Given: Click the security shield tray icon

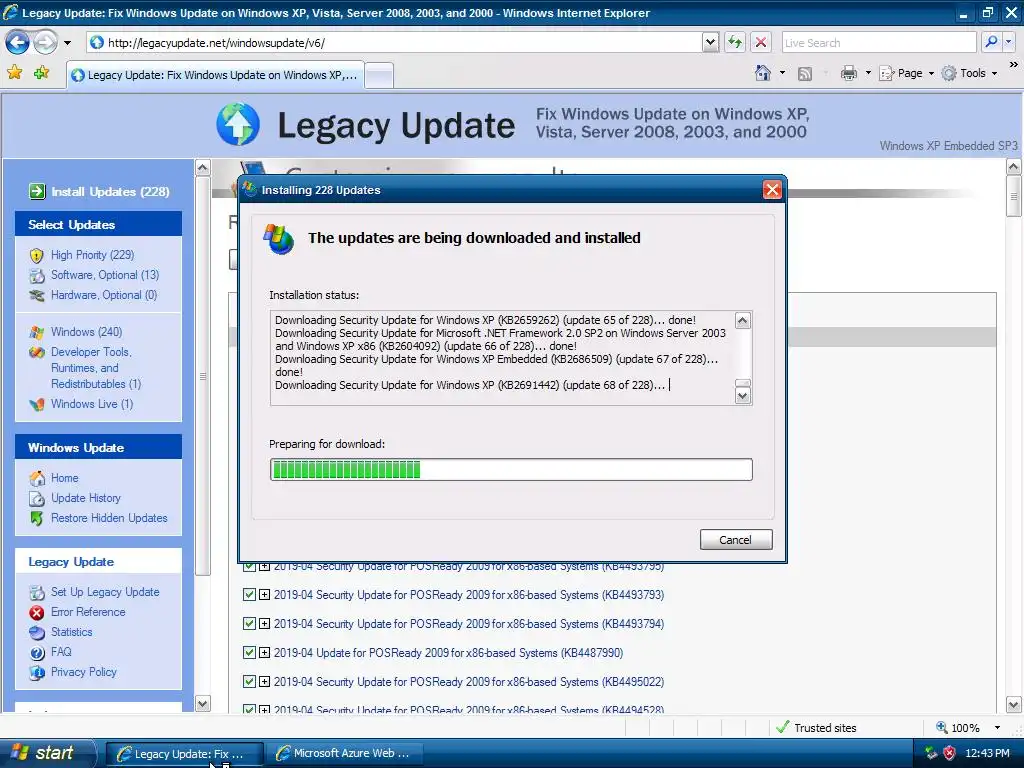Looking at the screenshot, I should click(949, 753).
